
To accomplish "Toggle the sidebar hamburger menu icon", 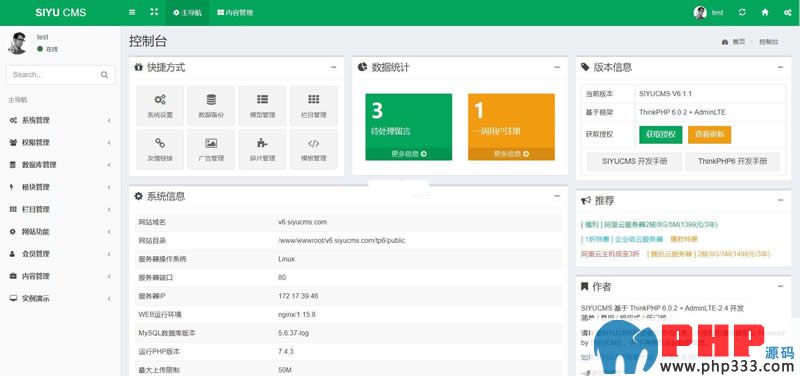I will pos(132,12).
